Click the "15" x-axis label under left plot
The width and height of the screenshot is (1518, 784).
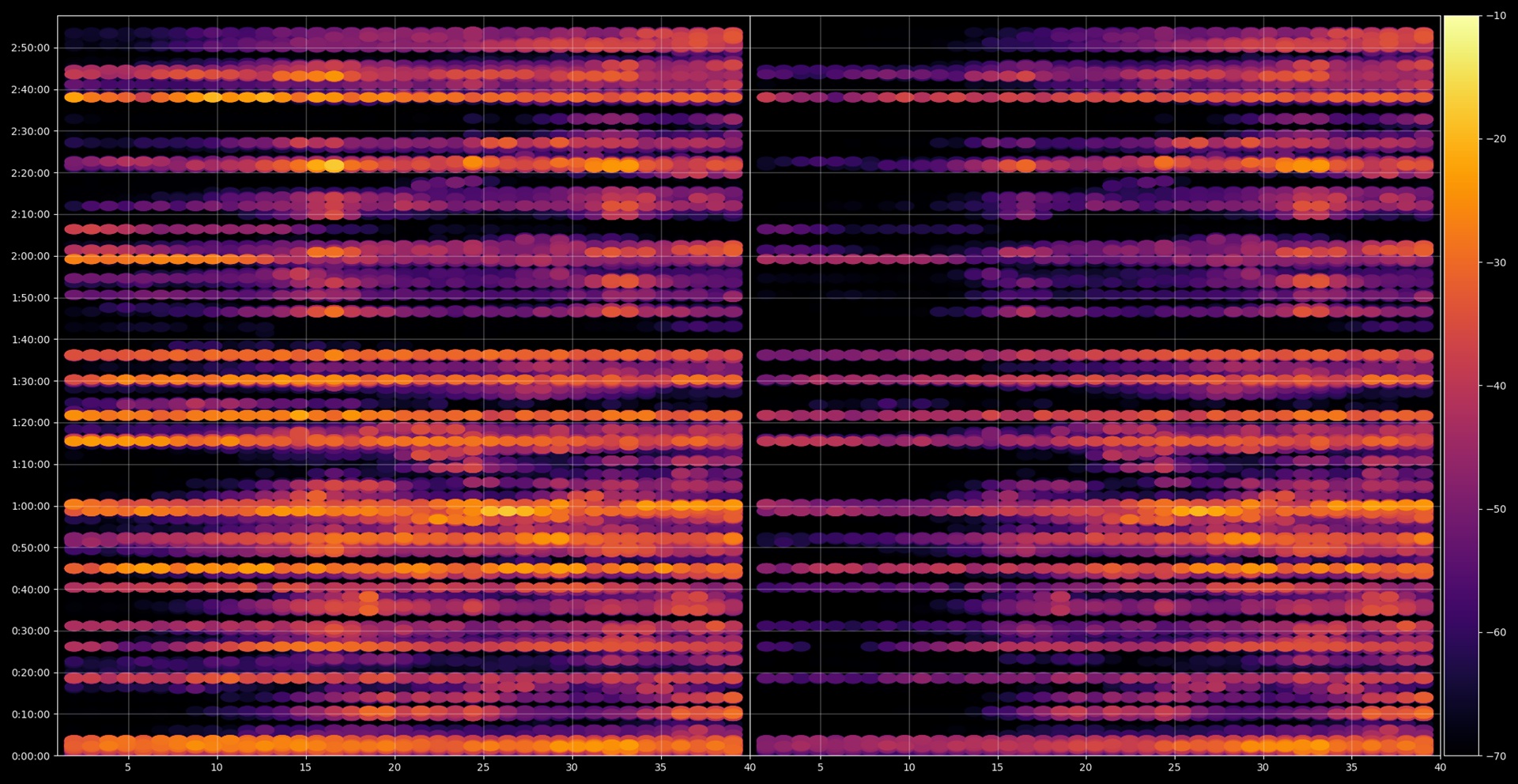305,767
